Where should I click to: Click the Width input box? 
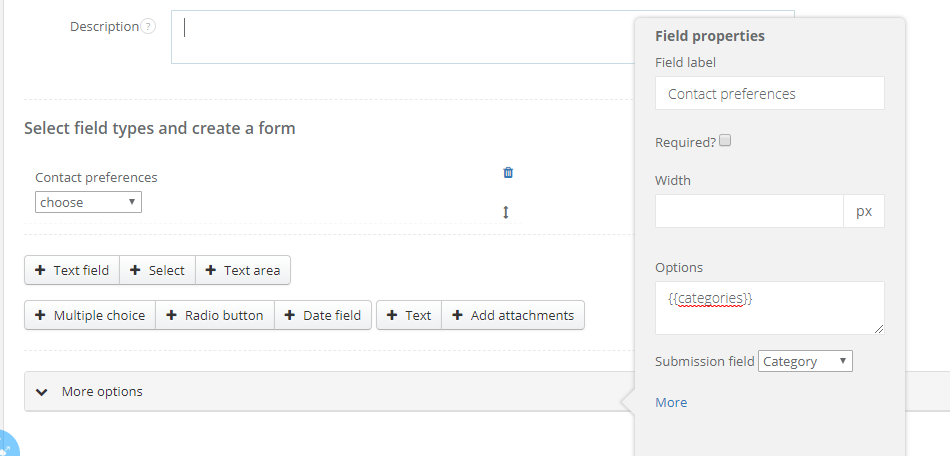click(749, 211)
